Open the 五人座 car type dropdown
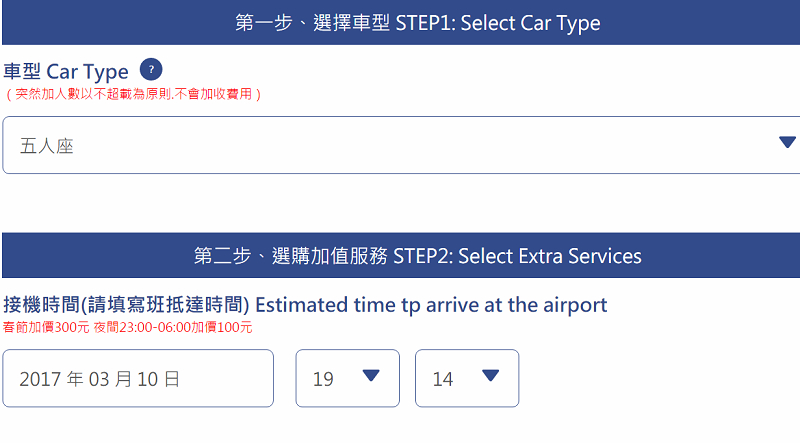Image resolution: width=800 pixels, height=443 pixels. [x=400, y=145]
